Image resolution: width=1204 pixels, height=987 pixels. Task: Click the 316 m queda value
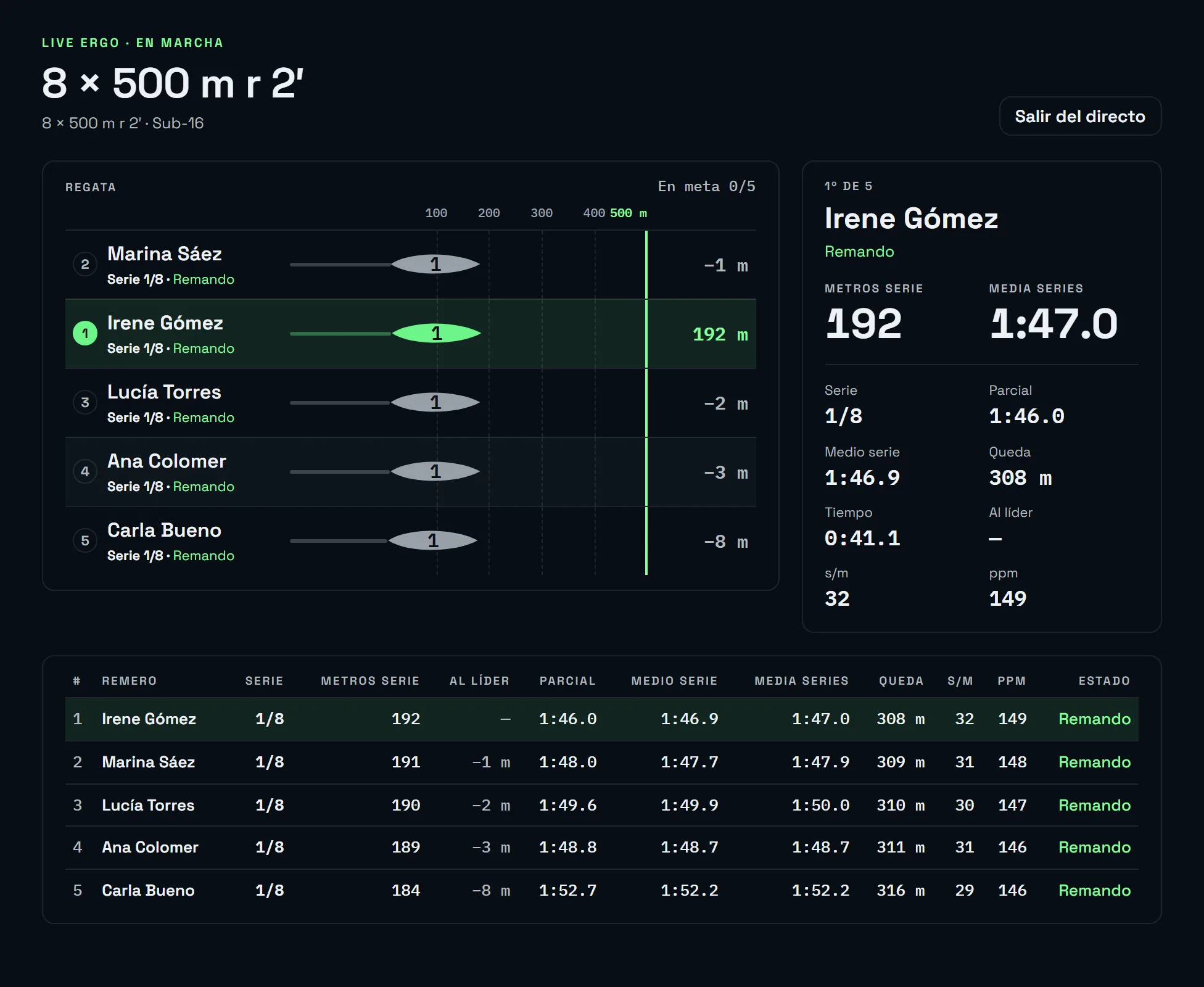901,891
